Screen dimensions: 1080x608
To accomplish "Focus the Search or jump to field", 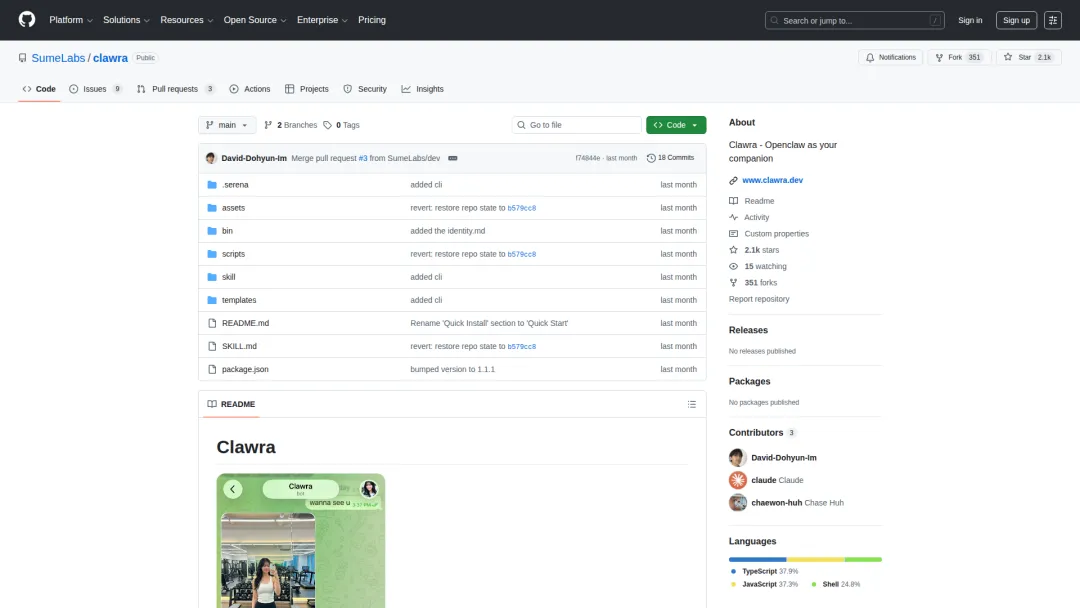I will point(854,21).
